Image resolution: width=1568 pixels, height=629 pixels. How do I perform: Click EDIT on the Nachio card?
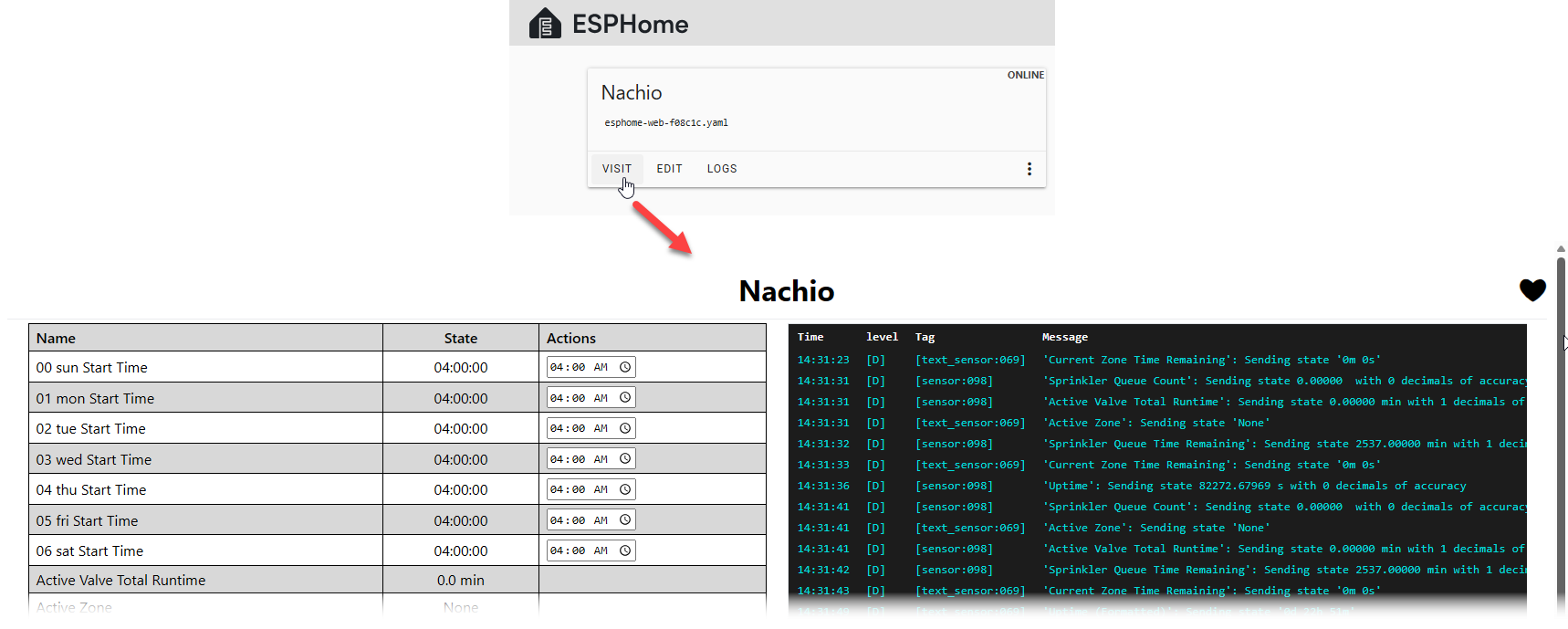(670, 169)
